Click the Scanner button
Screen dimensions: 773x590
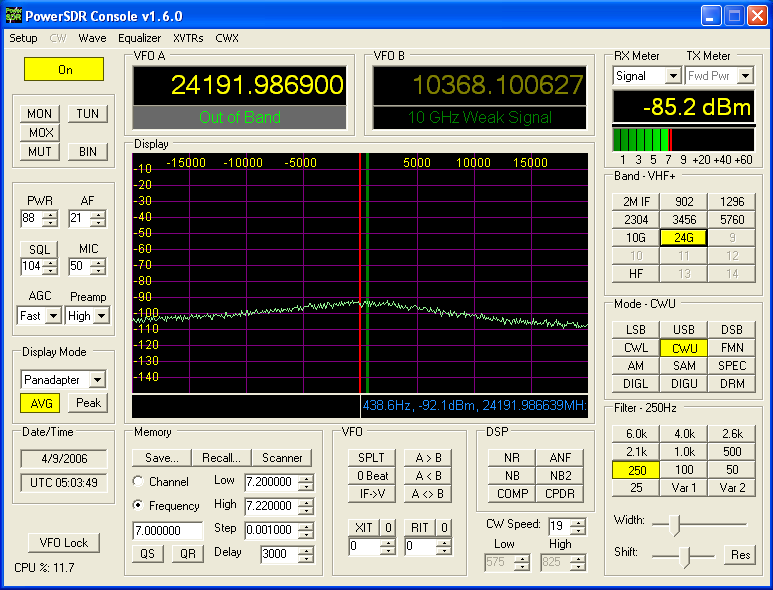pos(281,458)
